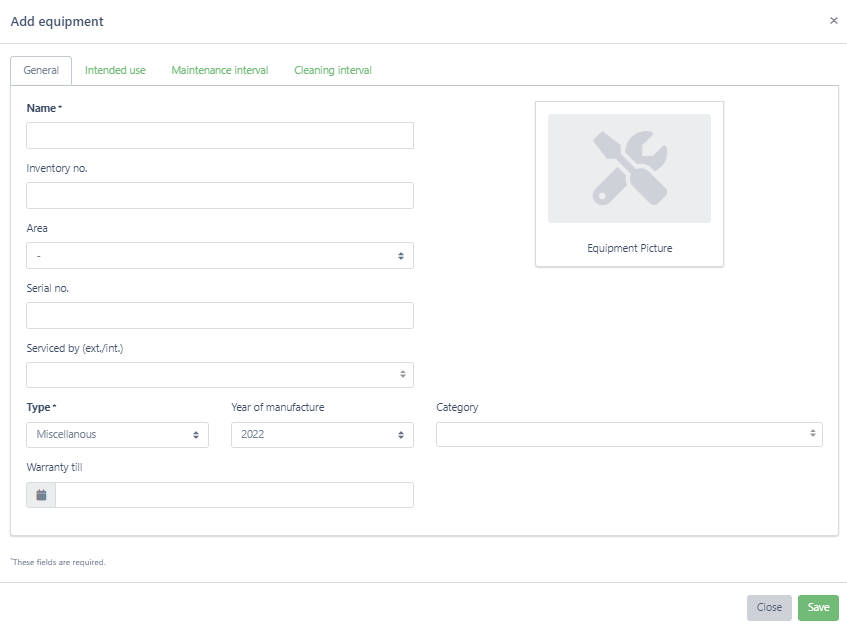The height and width of the screenshot is (630, 847).
Task: Click the Warranty till field label
Action: (51, 467)
